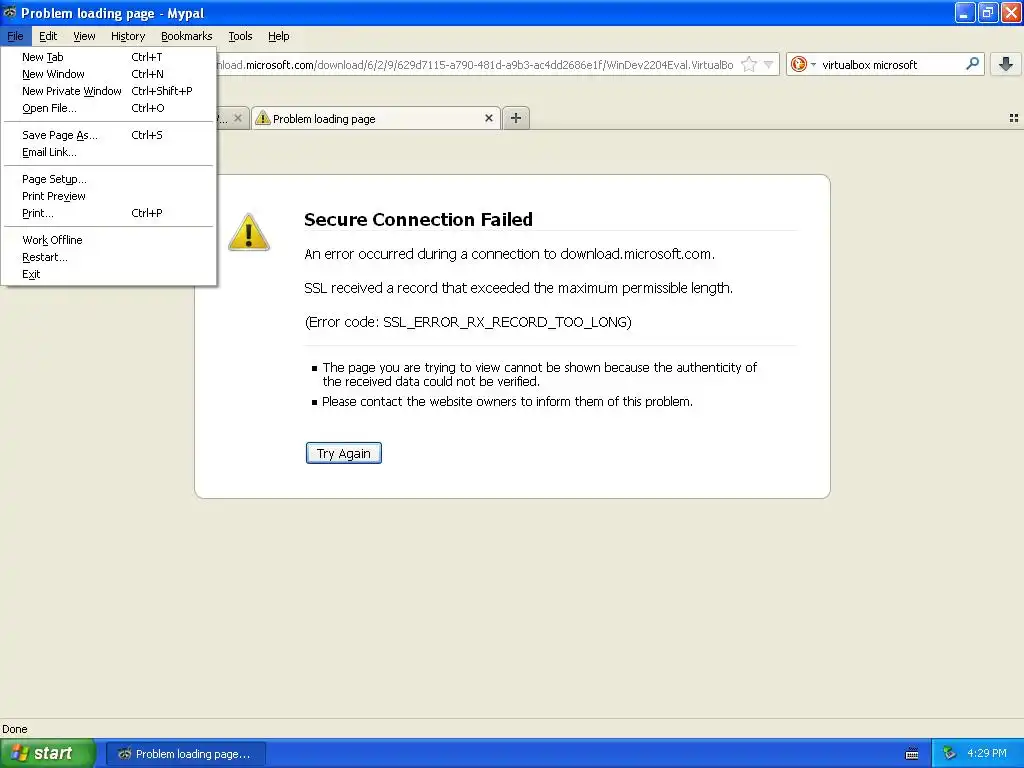The image size is (1024, 768).
Task: Select Email Link... menu entry
Action: (x=108, y=152)
